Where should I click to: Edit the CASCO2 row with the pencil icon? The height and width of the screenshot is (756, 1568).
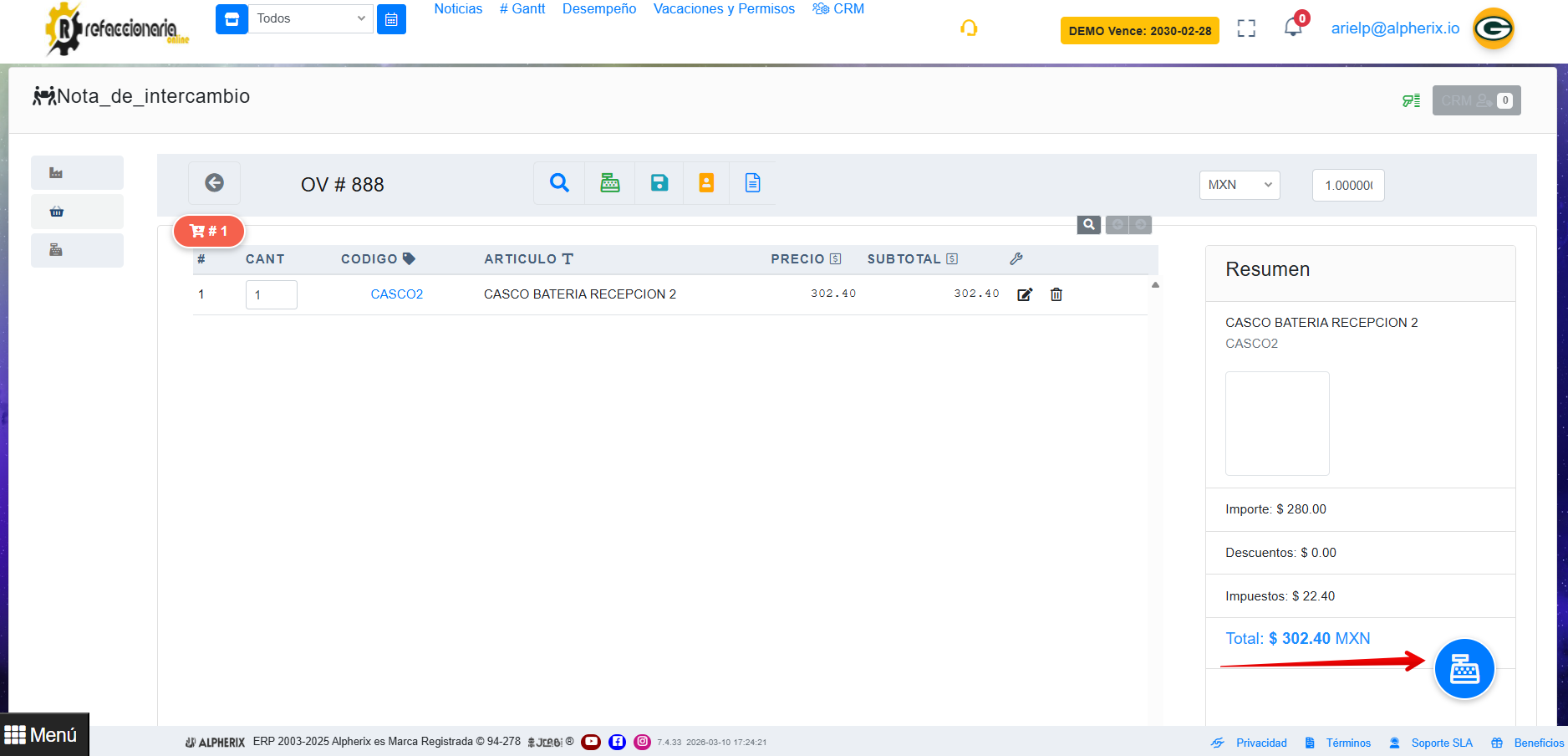[1025, 294]
